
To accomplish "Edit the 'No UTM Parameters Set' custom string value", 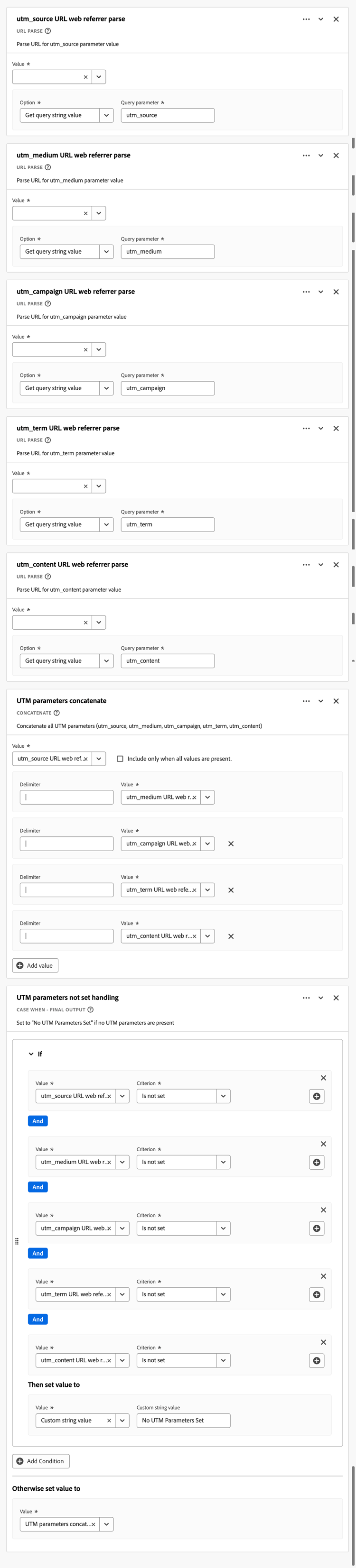I will tap(183, 1420).
